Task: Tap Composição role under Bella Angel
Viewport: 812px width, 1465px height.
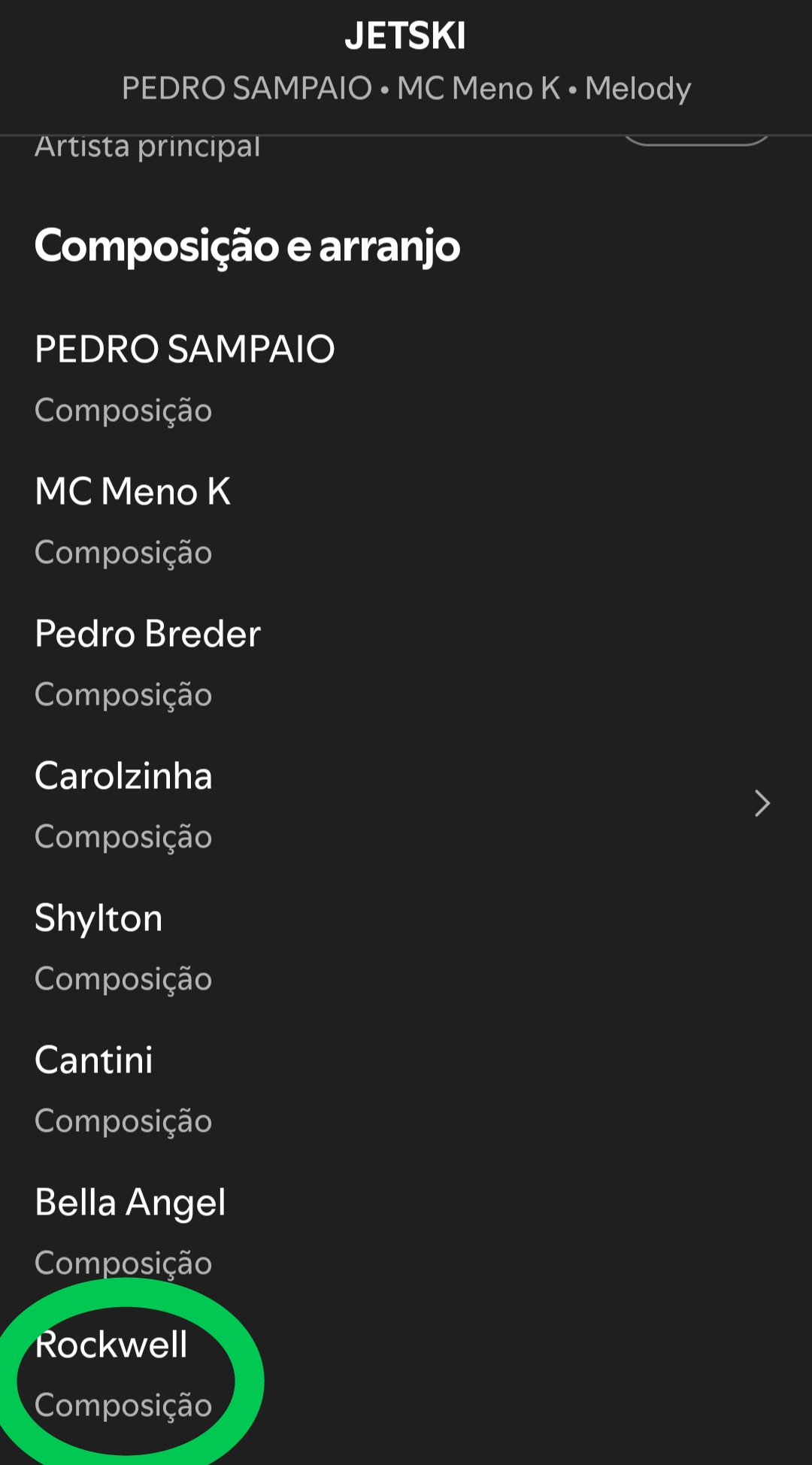Action: coord(123,1263)
